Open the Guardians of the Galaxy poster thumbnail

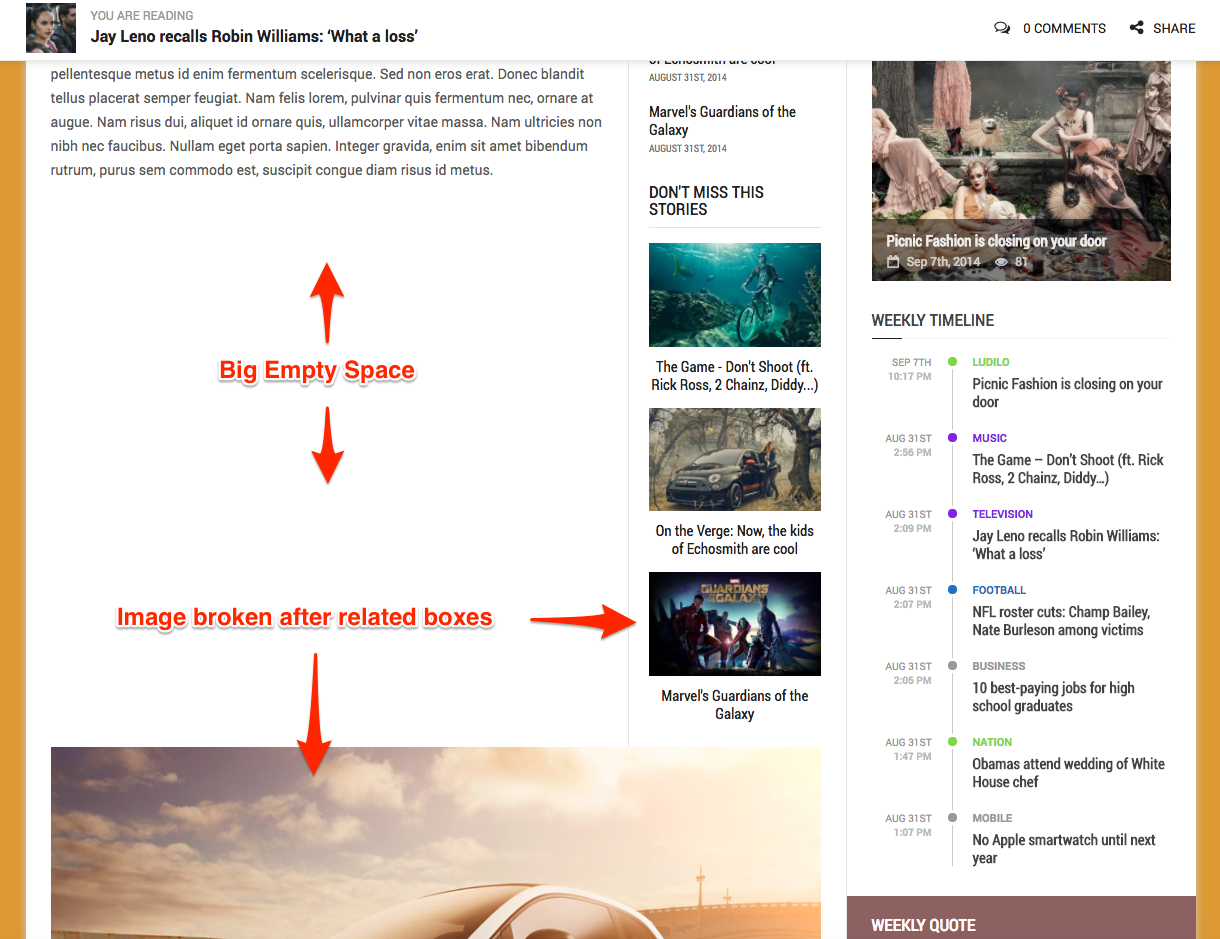735,624
